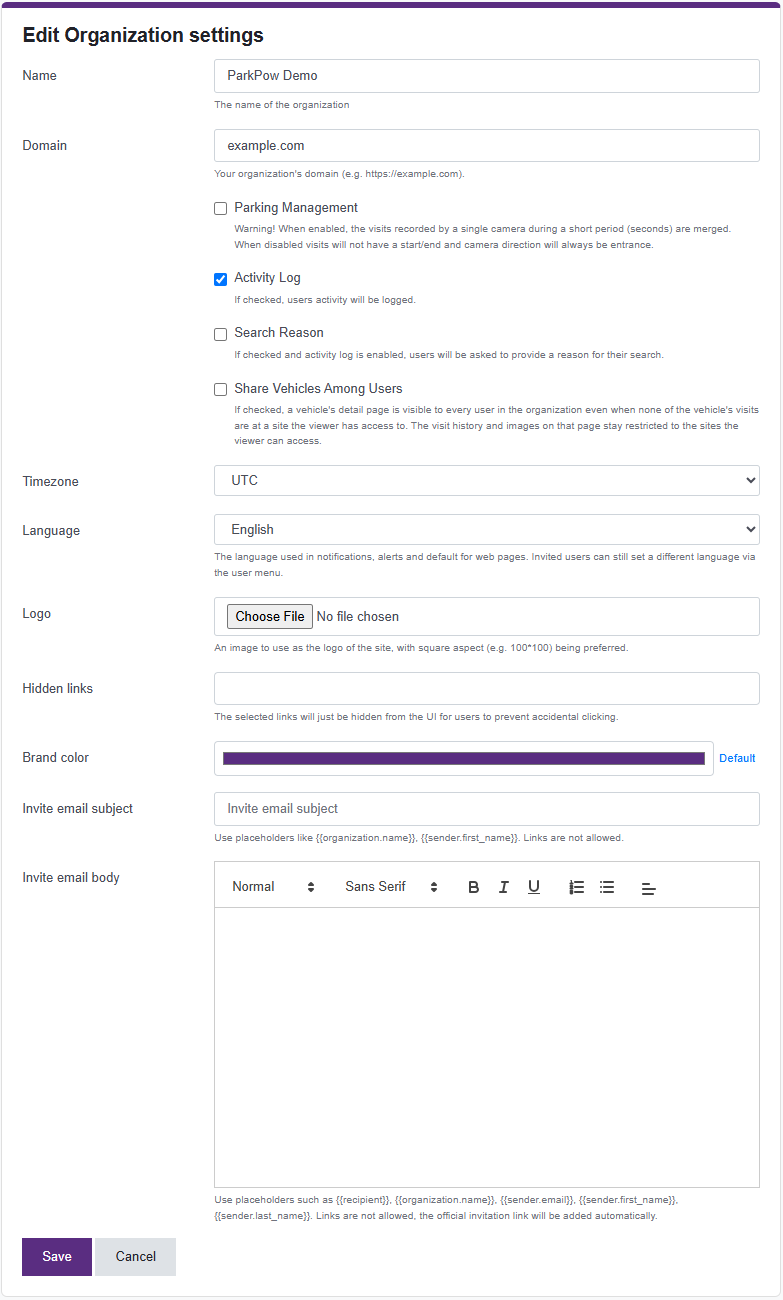Image resolution: width=783 pixels, height=1300 pixels.
Task: Insert ordered list in email body
Action: click(x=577, y=887)
